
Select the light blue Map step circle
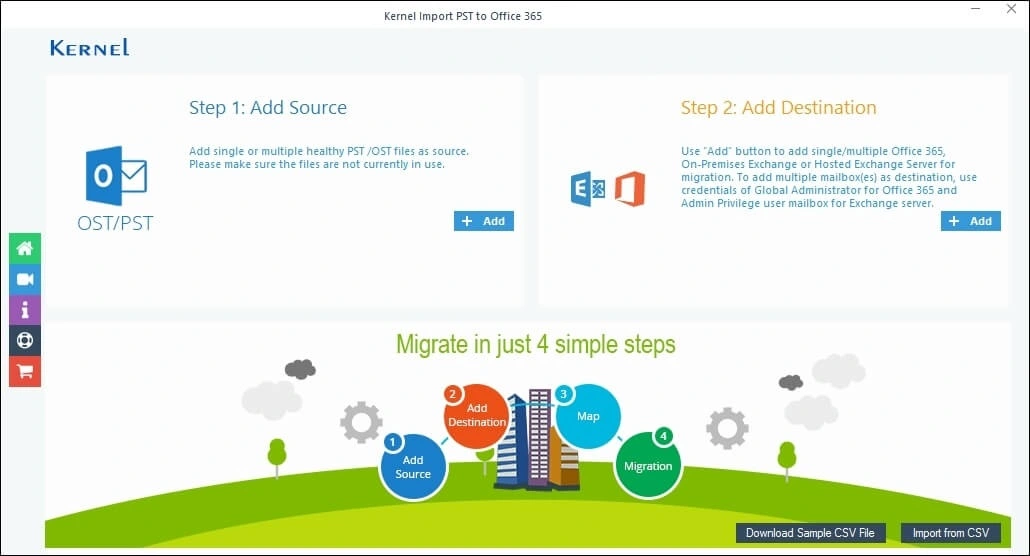588,415
